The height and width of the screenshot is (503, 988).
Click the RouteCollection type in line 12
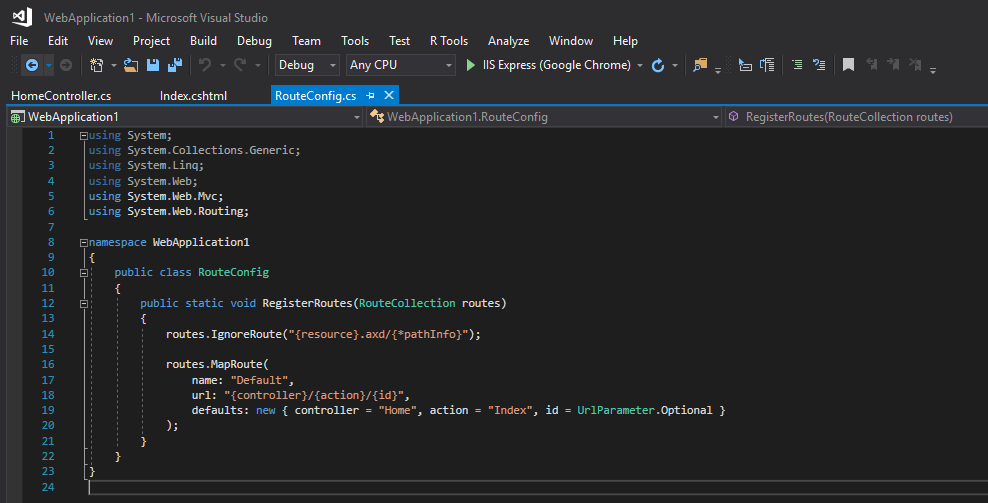pos(407,303)
